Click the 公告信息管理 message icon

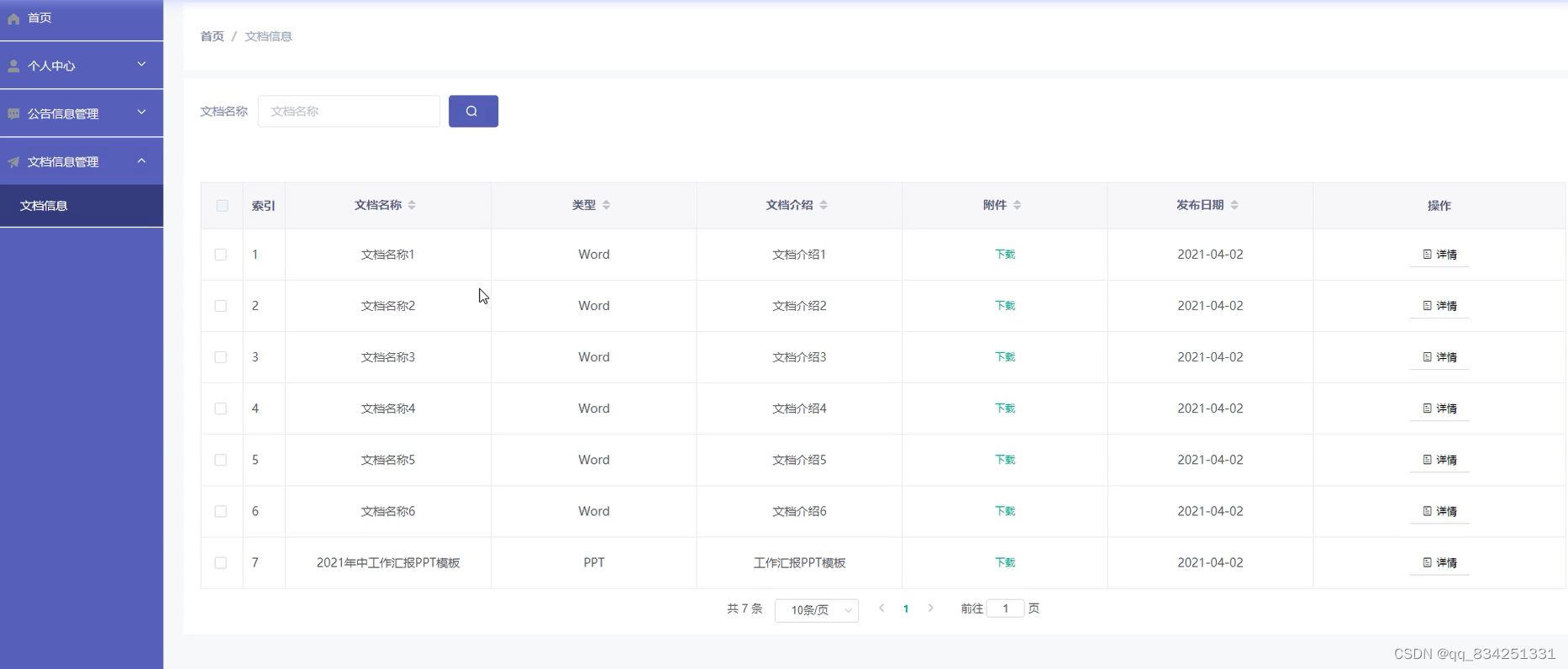(x=13, y=113)
